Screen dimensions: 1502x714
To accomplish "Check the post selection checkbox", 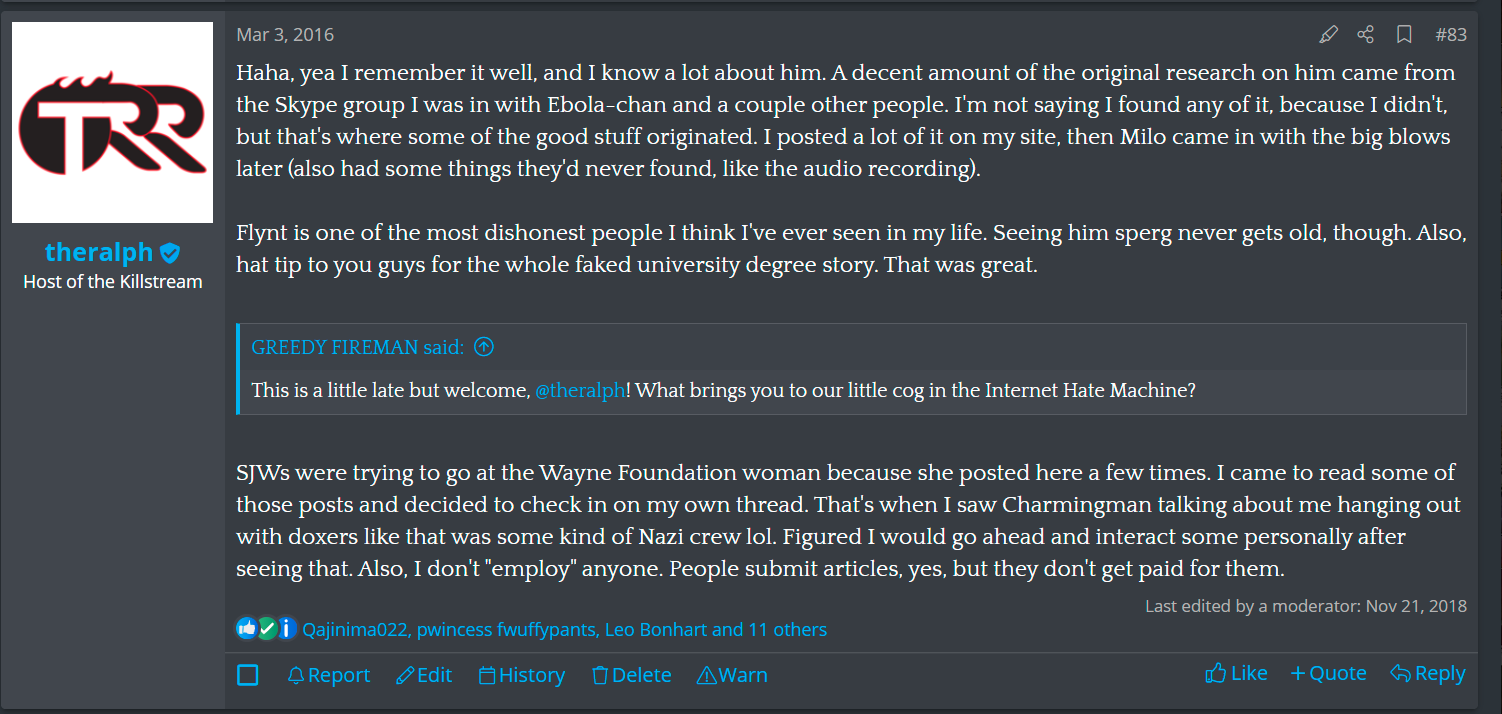I will click(x=248, y=675).
